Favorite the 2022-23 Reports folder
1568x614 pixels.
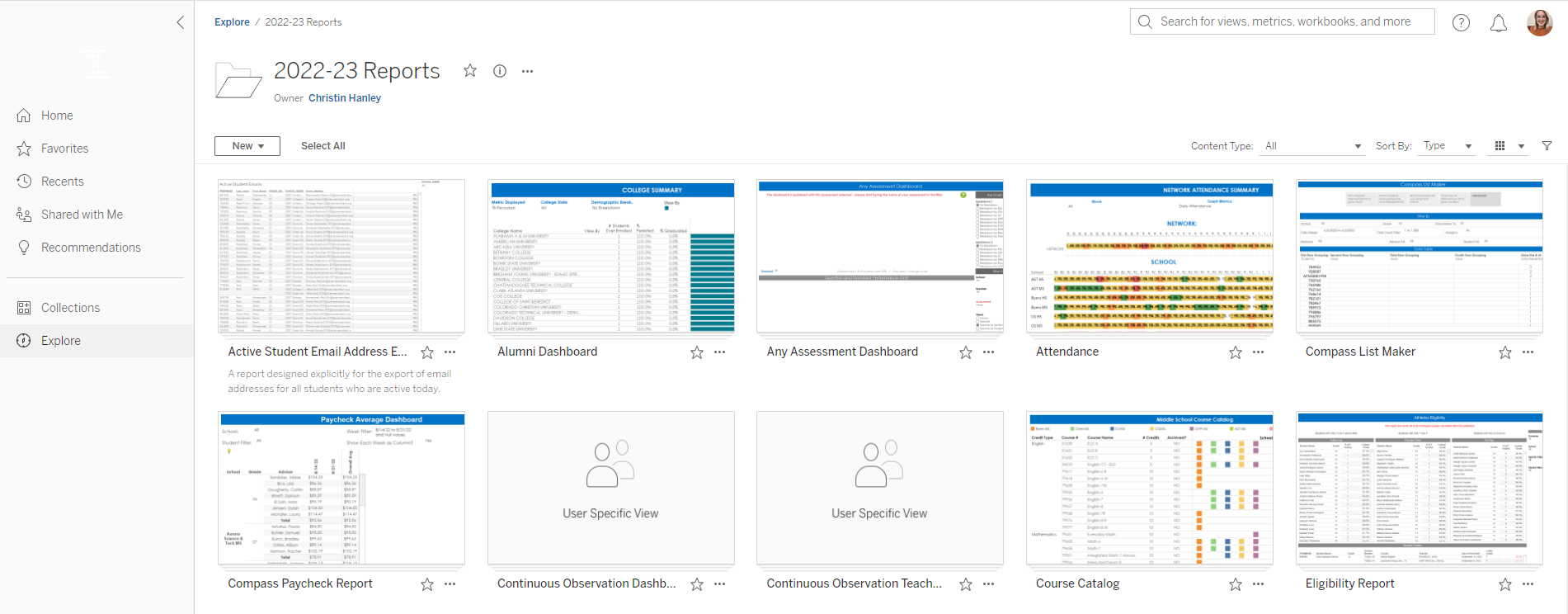coord(470,71)
